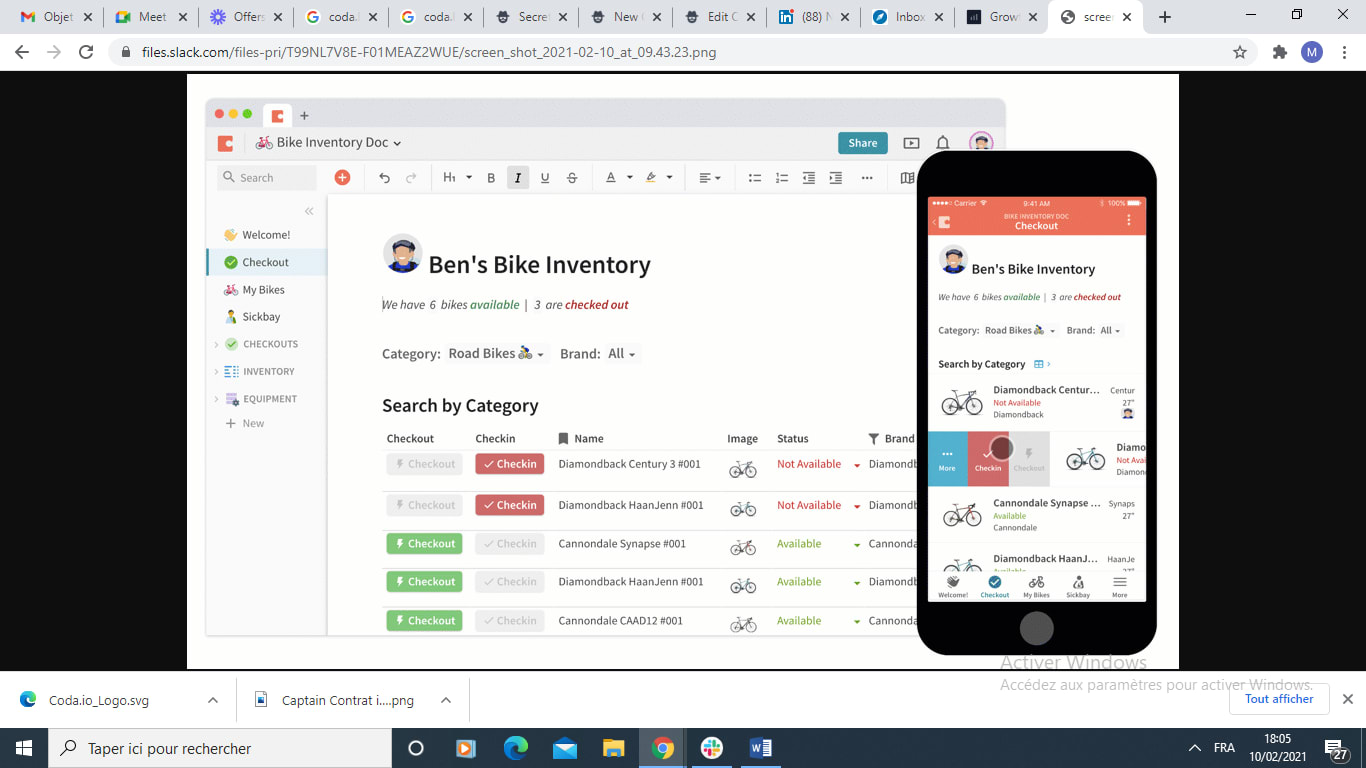Insert a numbered list from the toolbar

point(782,178)
